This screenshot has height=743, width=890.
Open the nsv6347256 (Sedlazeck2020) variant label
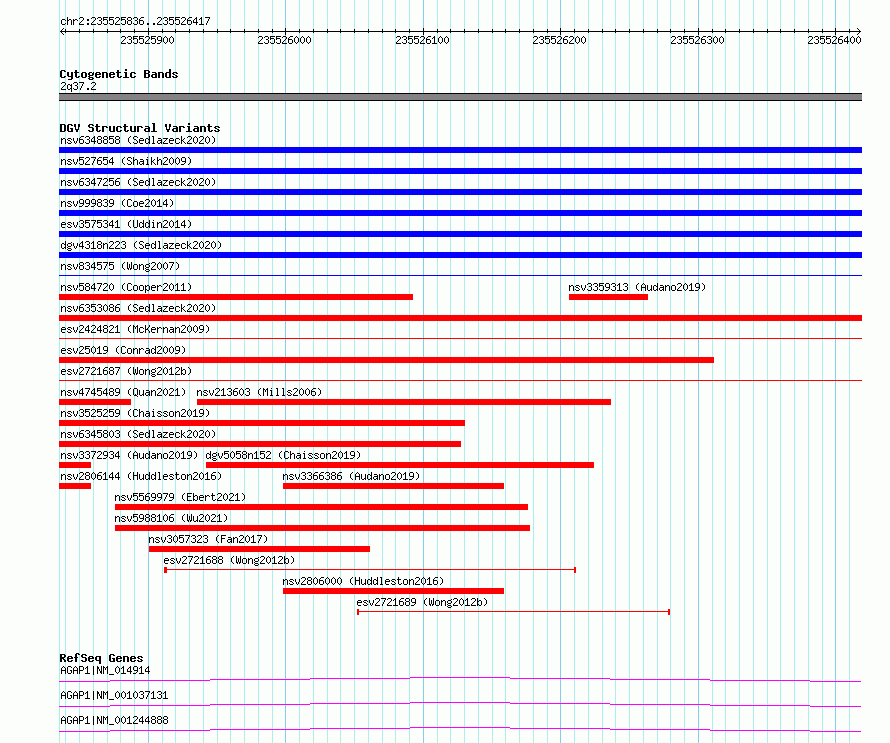click(x=138, y=182)
